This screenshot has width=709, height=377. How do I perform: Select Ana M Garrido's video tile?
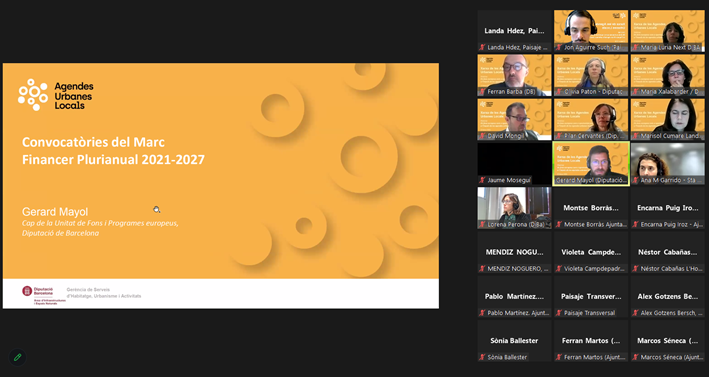pos(667,164)
